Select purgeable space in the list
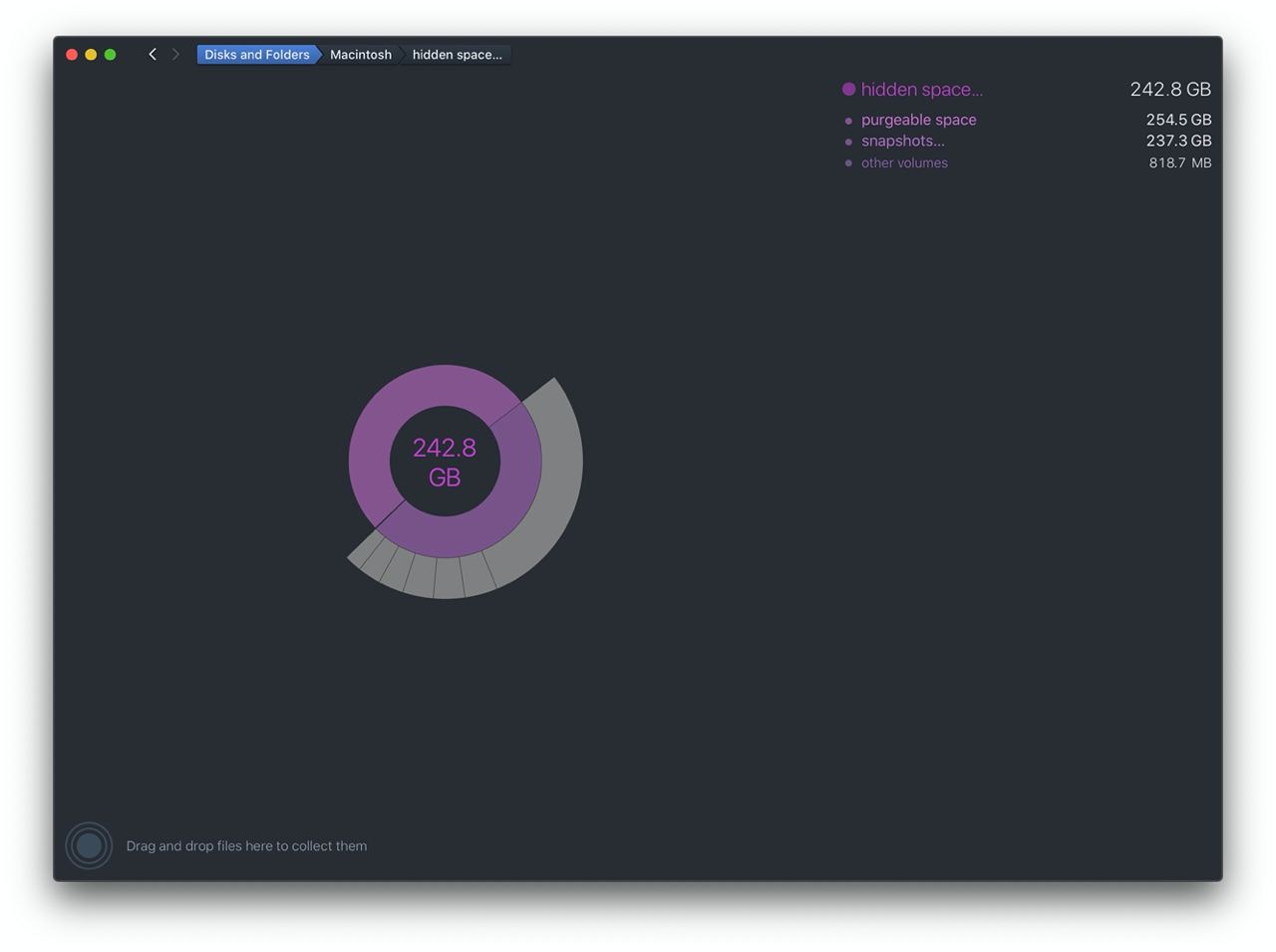 tap(919, 120)
